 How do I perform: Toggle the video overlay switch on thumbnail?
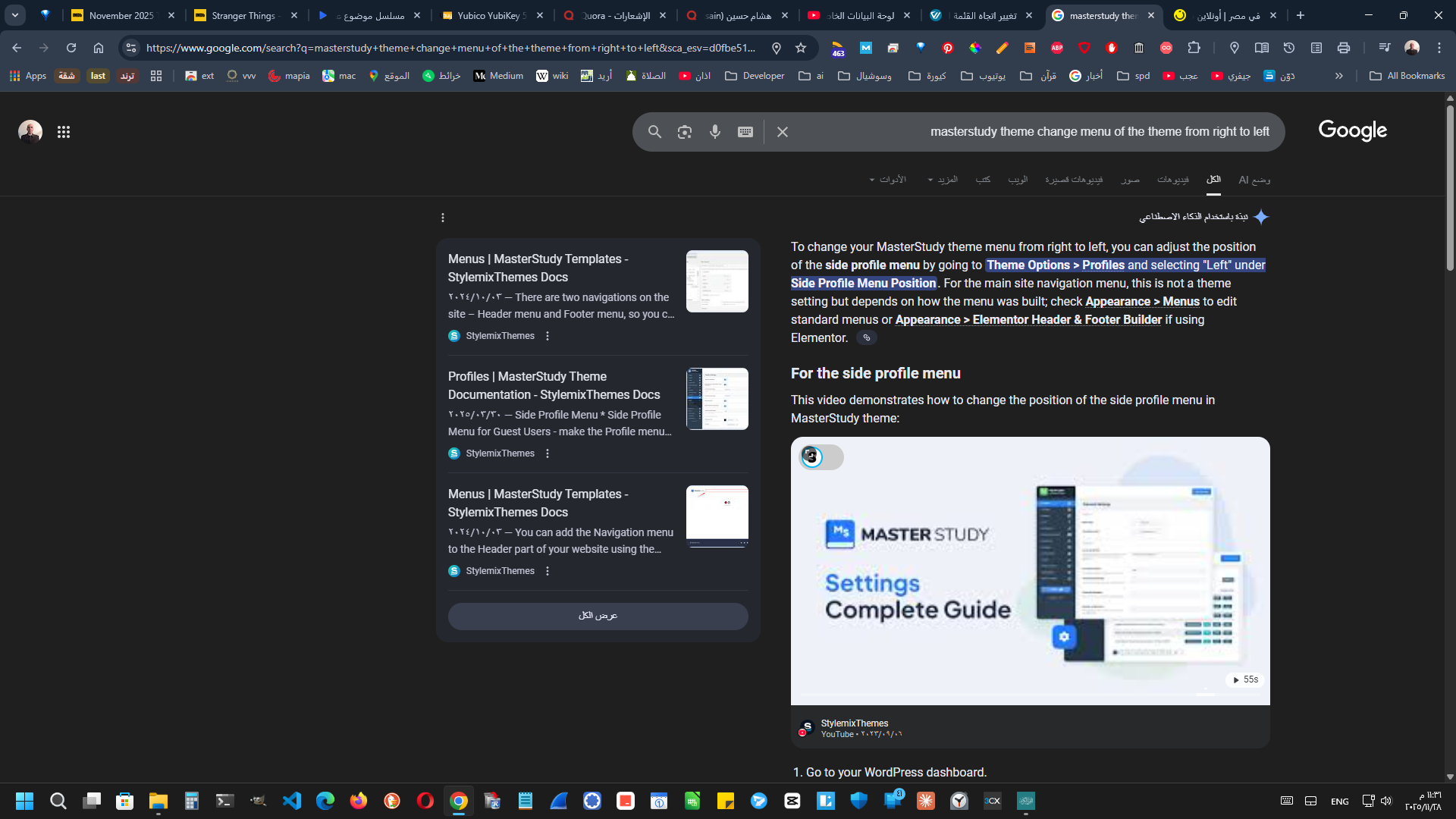(821, 457)
